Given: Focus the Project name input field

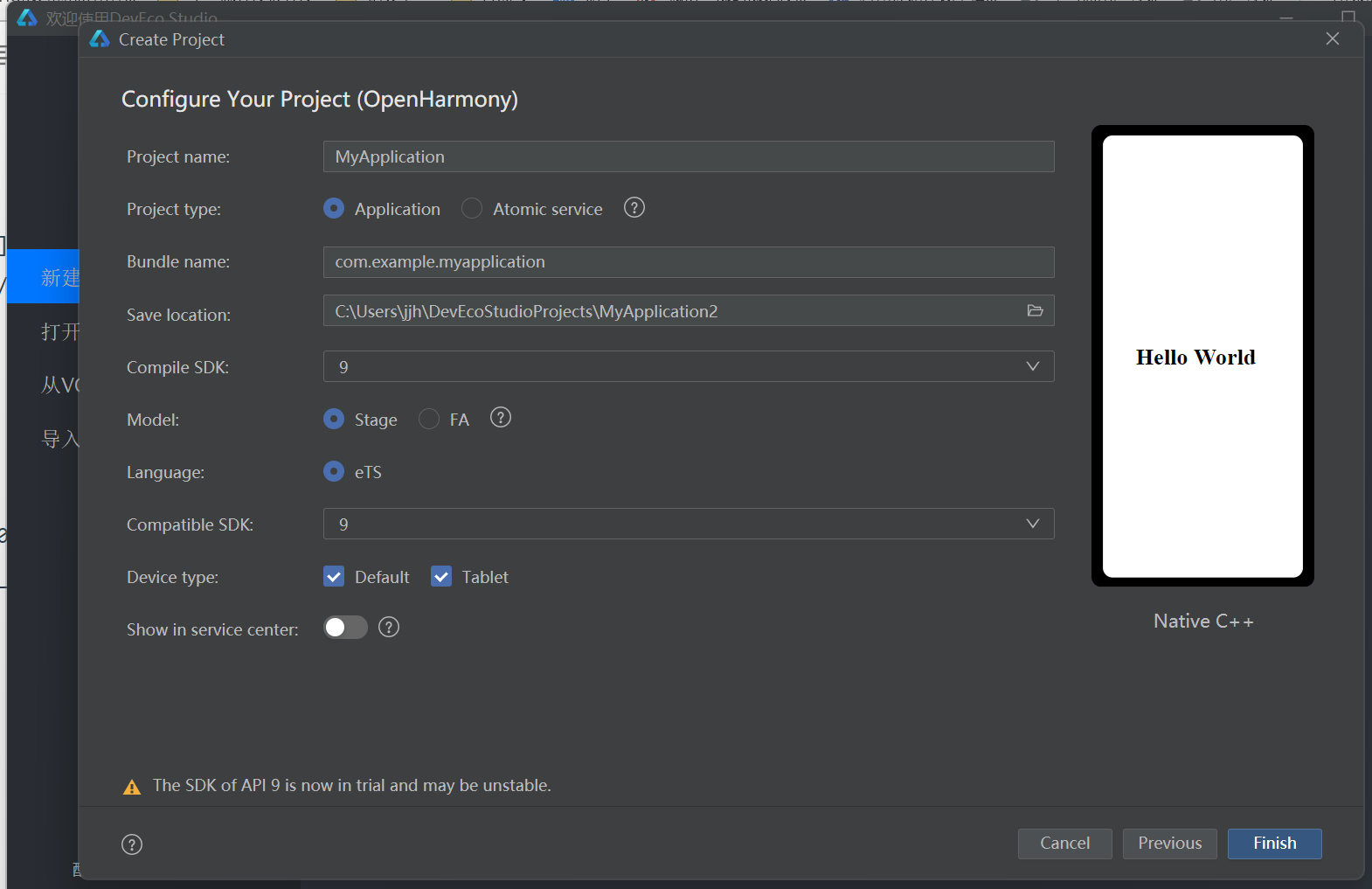Looking at the screenshot, I should (x=689, y=156).
